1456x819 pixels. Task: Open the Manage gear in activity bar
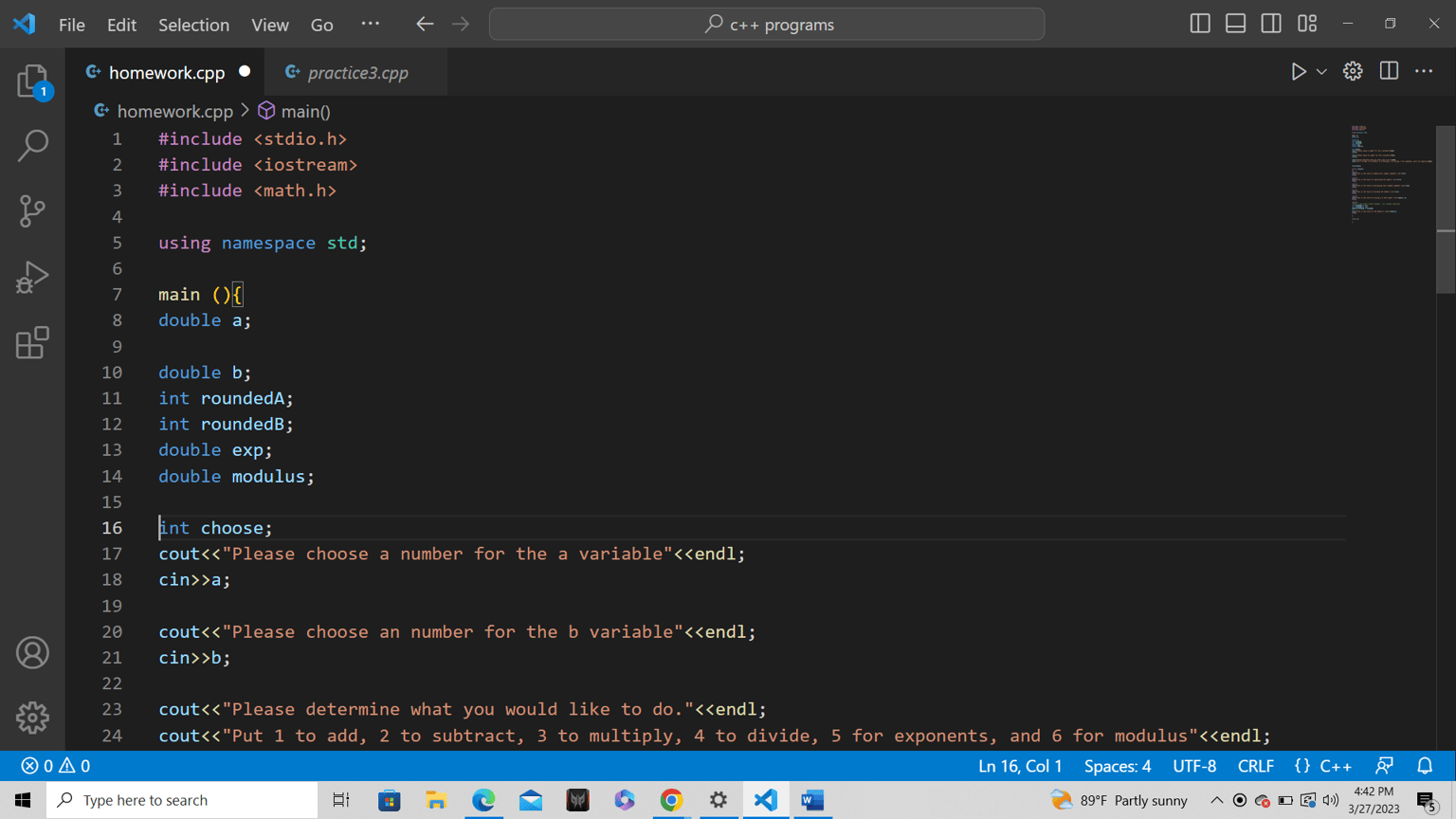click(x=32, y=718)
